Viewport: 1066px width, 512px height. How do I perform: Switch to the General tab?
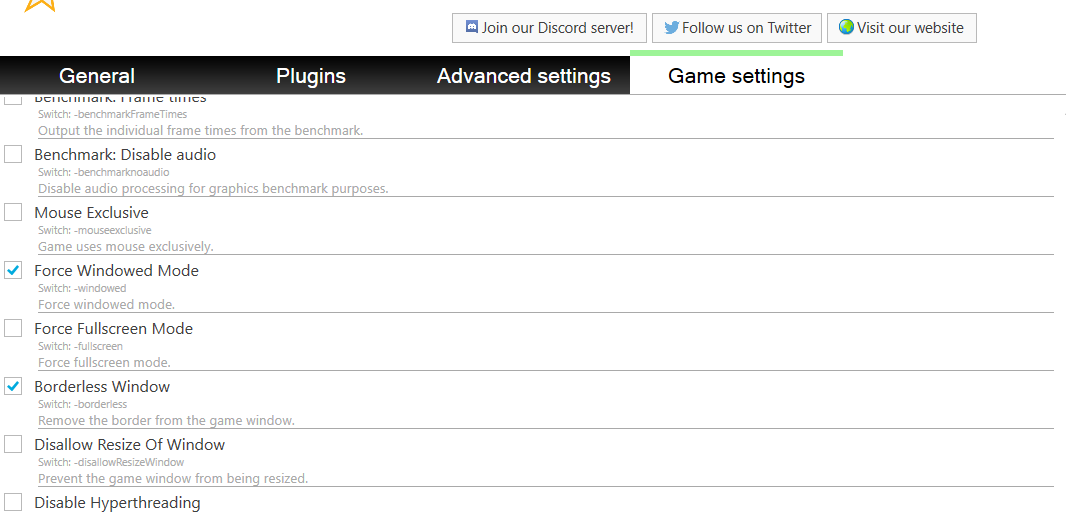pos(97,76)
